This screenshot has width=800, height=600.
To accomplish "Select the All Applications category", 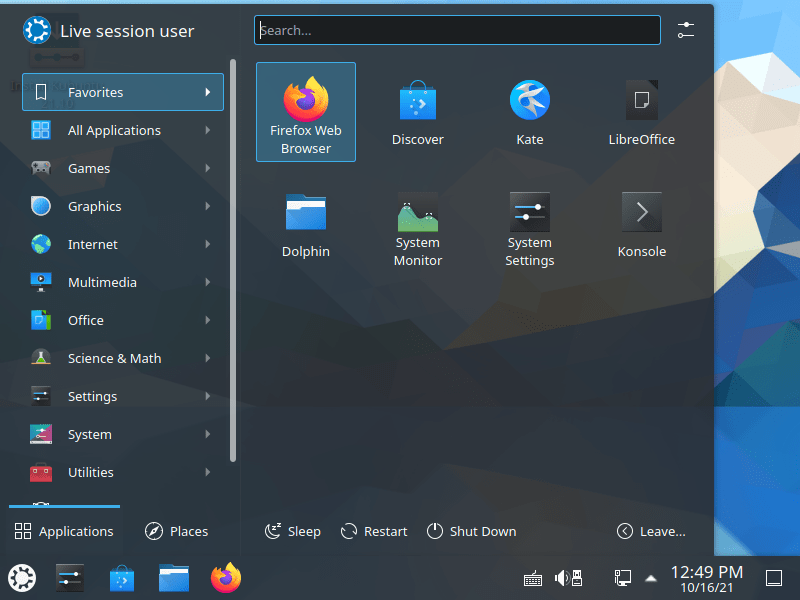I will click(122, 131).
